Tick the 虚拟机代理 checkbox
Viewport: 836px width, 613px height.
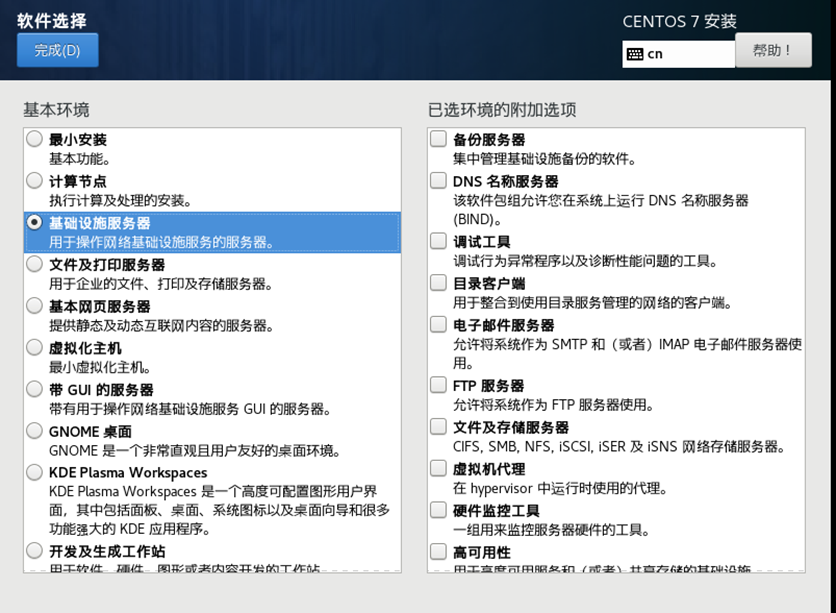click(438, 469)
